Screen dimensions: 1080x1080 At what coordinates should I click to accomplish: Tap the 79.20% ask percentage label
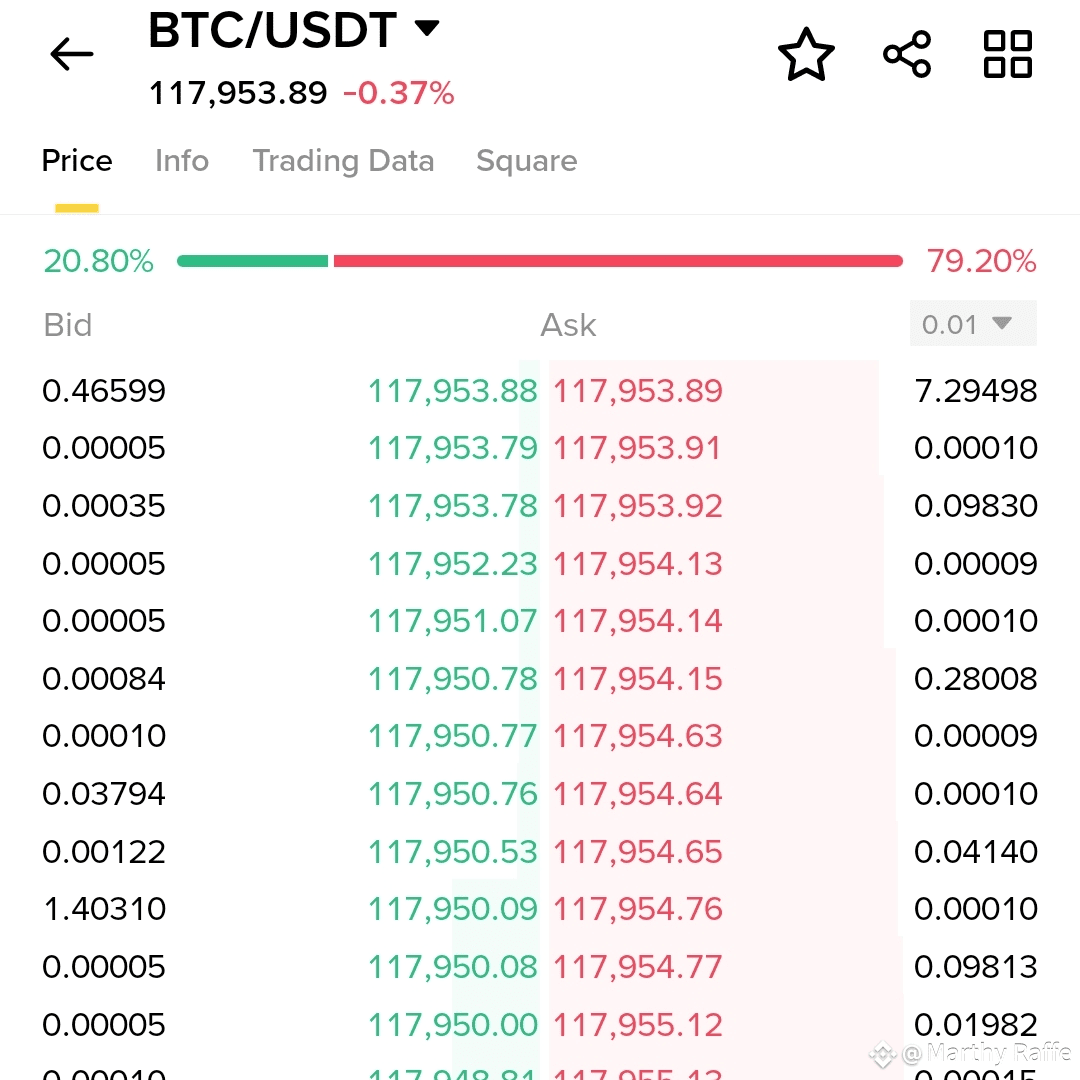[981, 261]
